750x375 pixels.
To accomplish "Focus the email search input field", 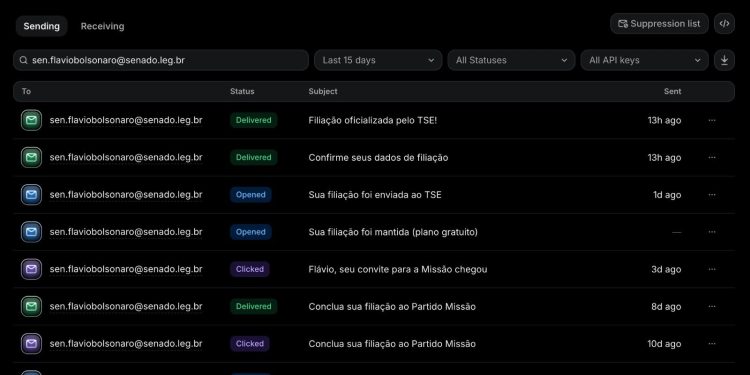I will (161, 60).
